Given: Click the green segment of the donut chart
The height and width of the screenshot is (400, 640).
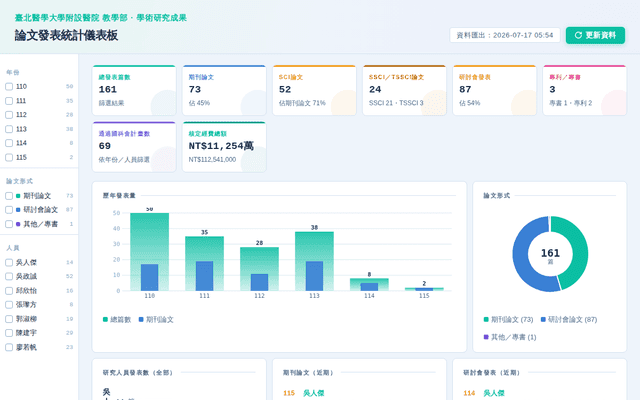Looking at the screenshot, I should tap(580, 254).
